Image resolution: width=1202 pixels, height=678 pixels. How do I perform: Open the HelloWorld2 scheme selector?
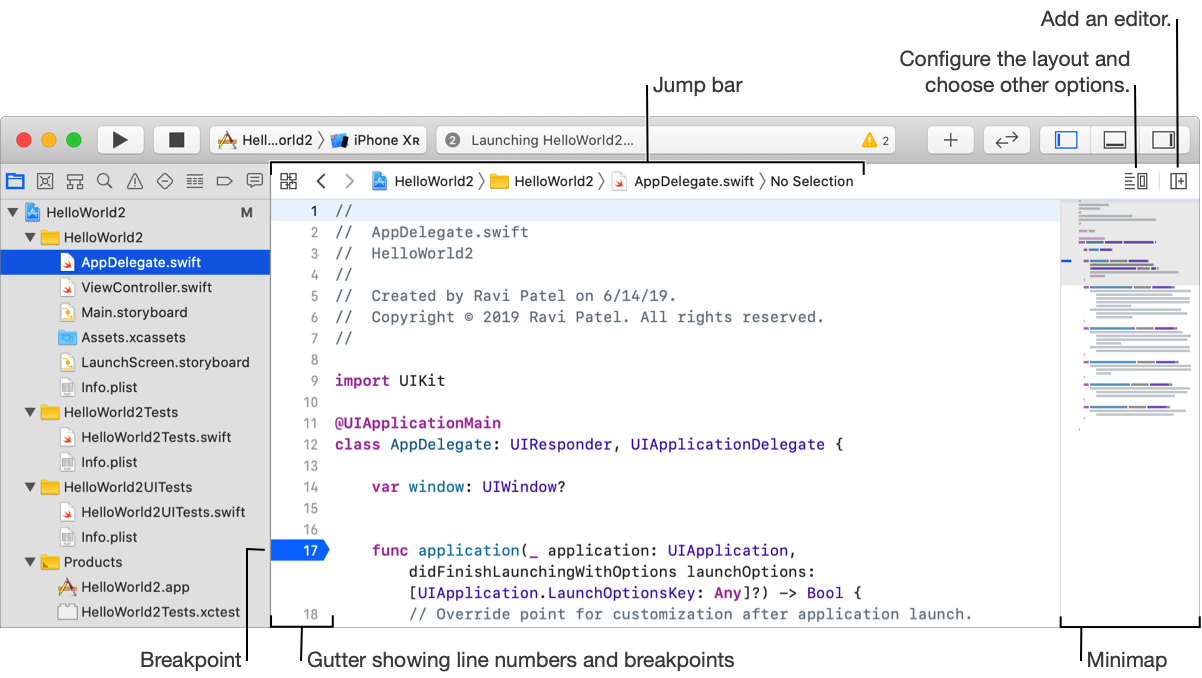tap(266, 140)
